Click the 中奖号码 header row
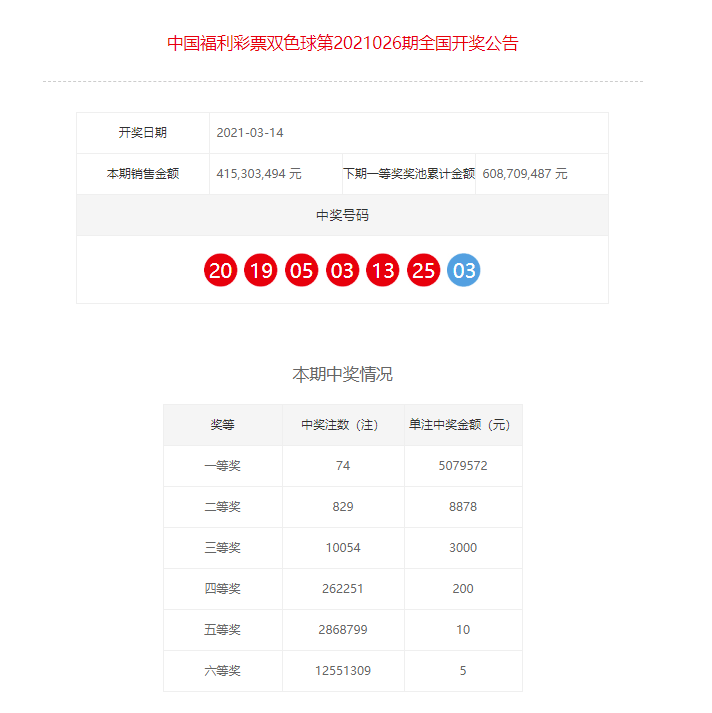 point(342,215)
